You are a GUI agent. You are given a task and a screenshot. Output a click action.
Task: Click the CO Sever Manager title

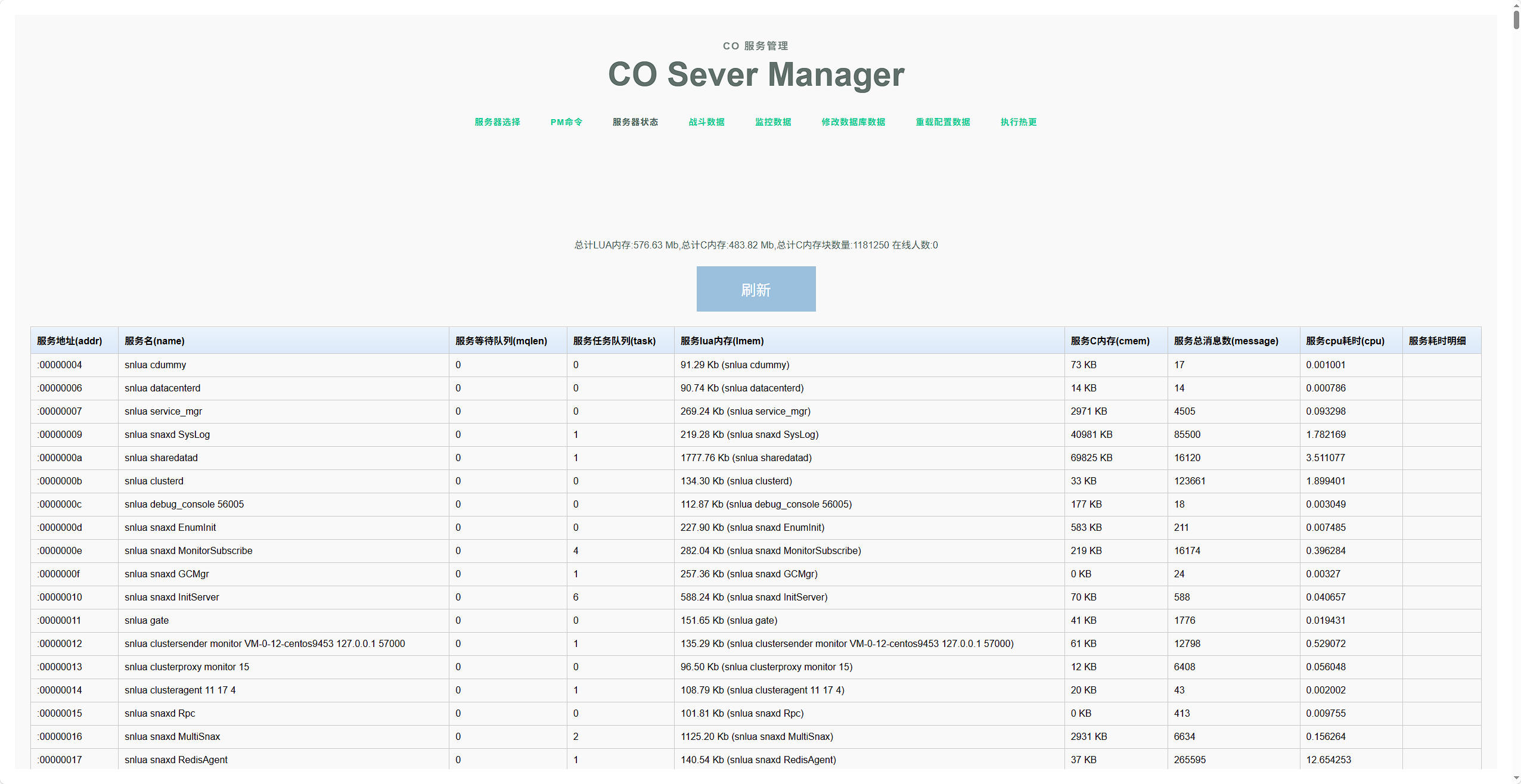tap(756, 74)
